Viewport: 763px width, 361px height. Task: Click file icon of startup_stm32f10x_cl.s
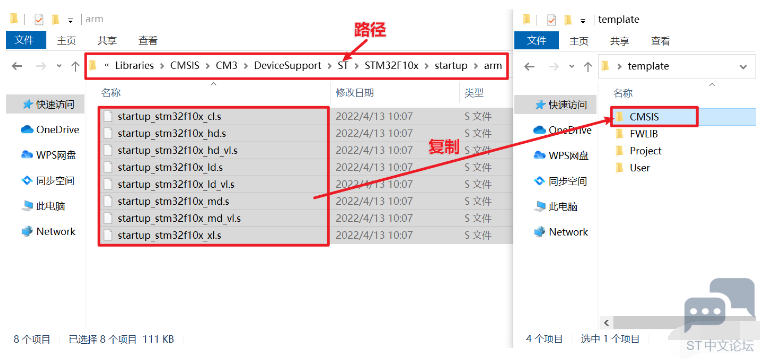pos(108,116)
